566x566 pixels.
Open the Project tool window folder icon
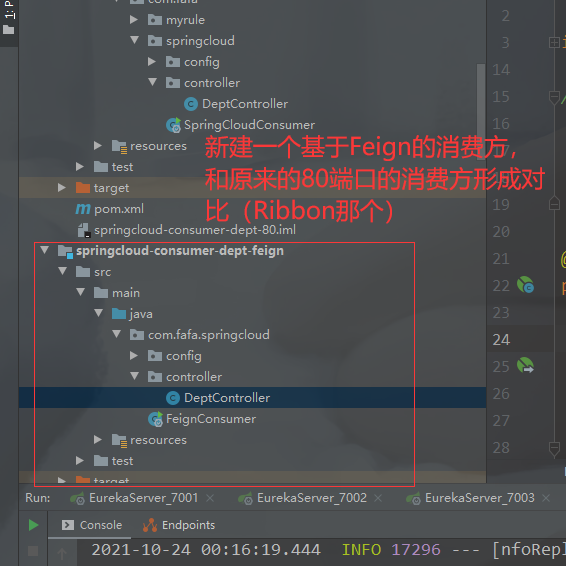[x=8, y=30]
